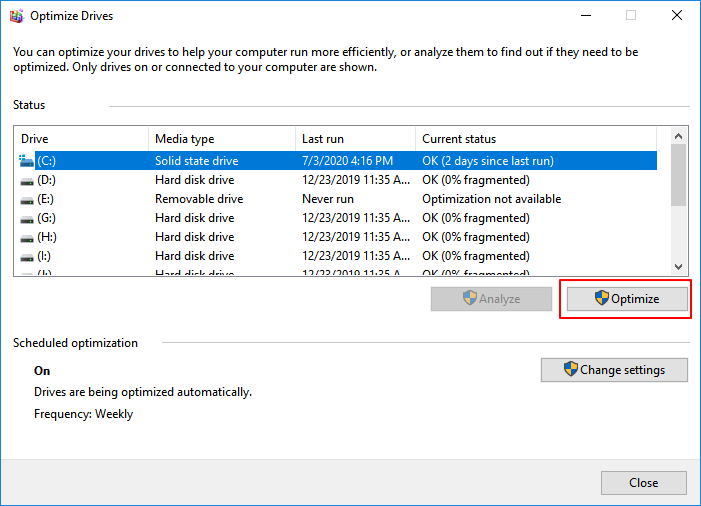701x506 pixels.
Task: Click the E: removable drive icon
Action: [x=26, y=199]
